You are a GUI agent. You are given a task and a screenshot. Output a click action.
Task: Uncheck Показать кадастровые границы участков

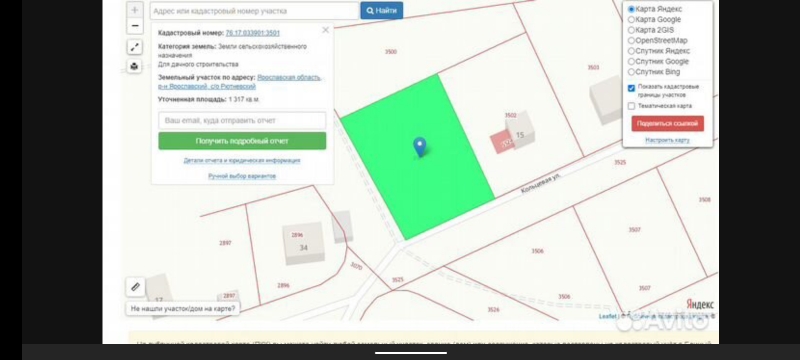[631, 88]
